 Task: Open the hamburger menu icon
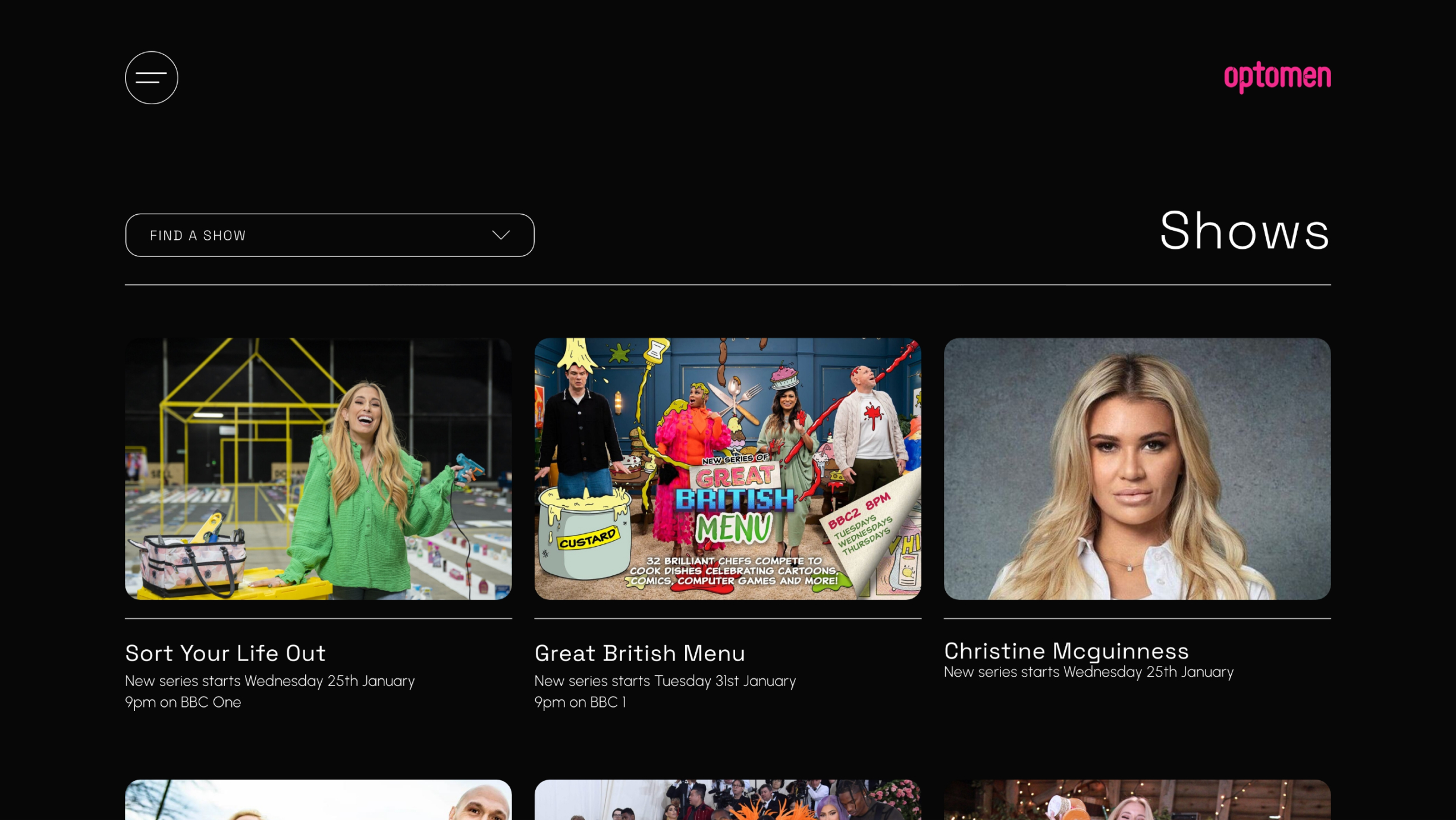click(151, 77)
